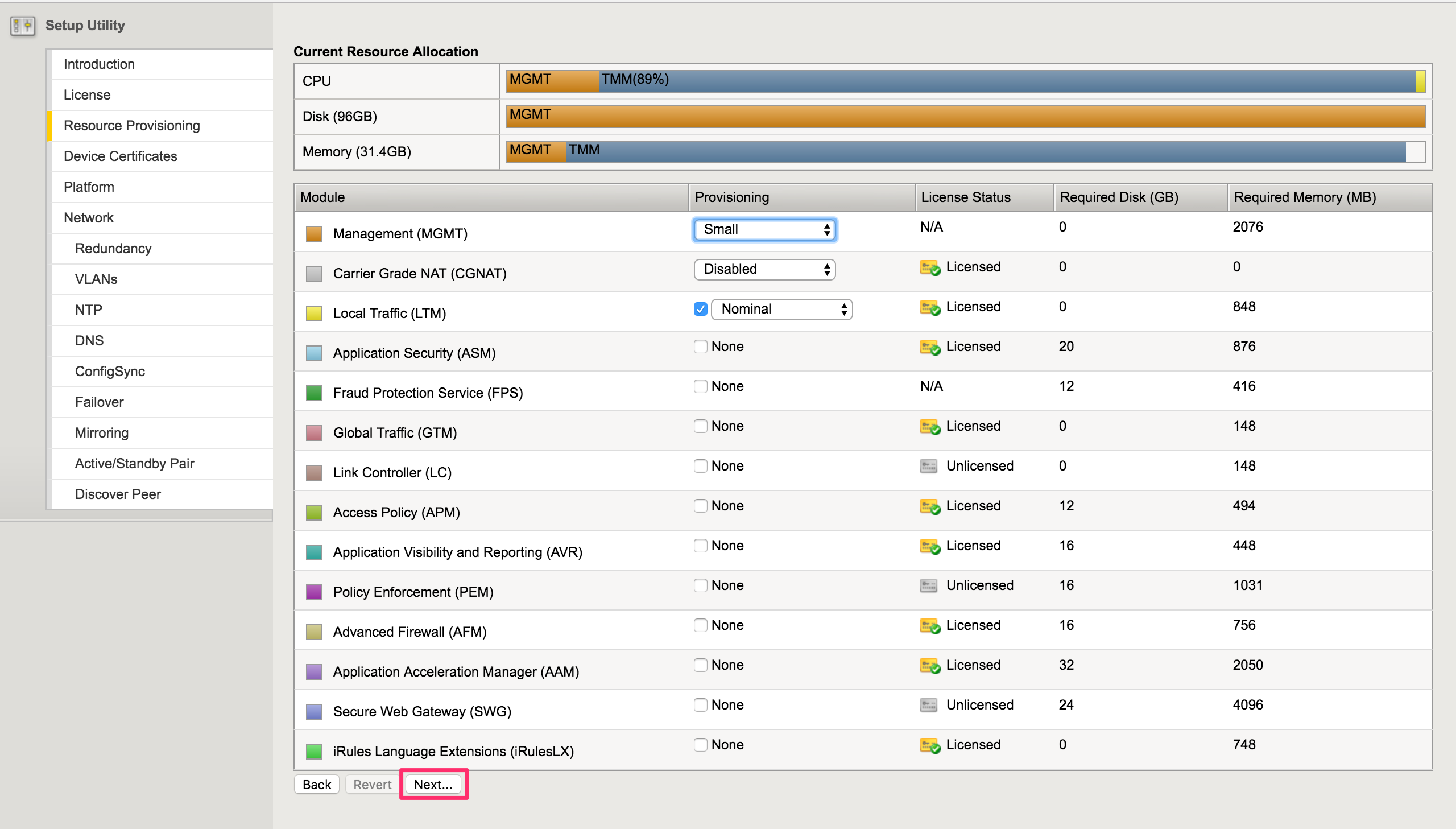Click the AVR Licensed status icon
The width and height of the screenshot is (1456, 829).
pyautogui.click(x=930, y=546)
